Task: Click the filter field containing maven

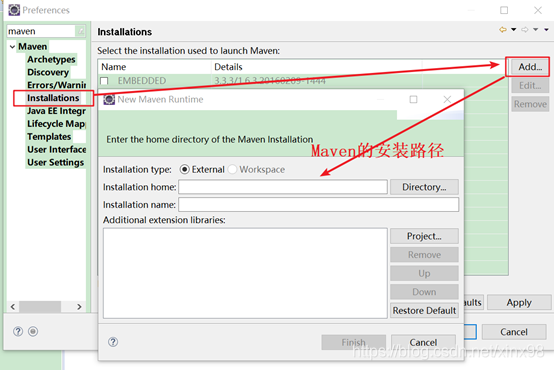Action: point(41,31)
